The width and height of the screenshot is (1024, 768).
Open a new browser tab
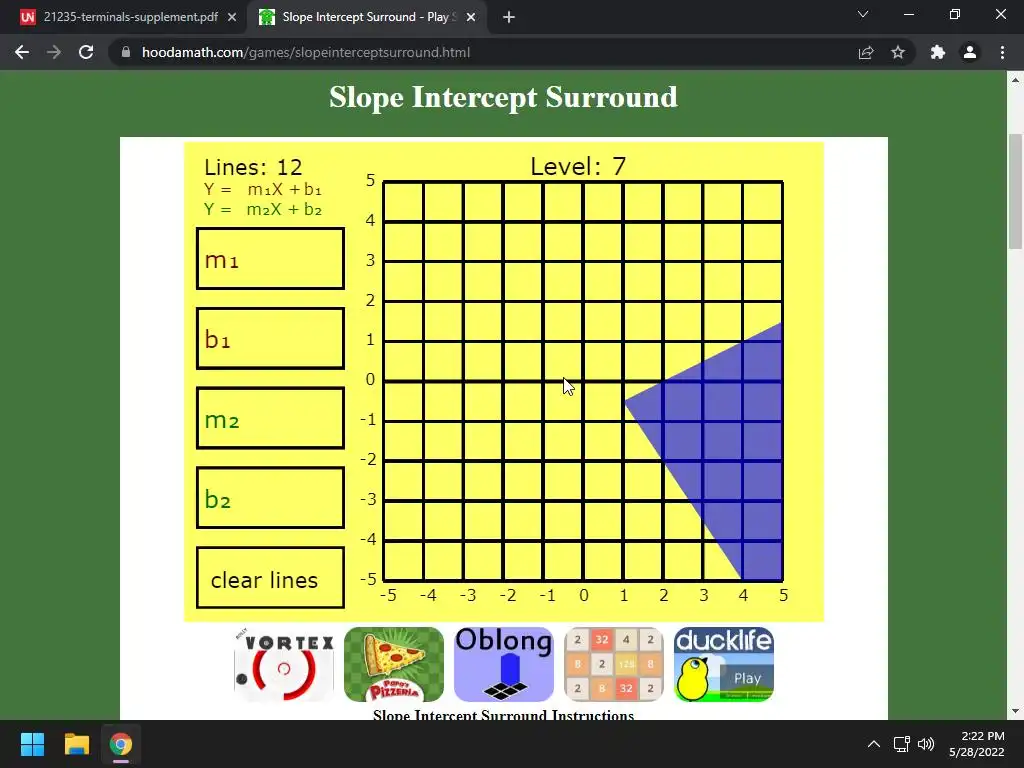[x=509, y=17]
